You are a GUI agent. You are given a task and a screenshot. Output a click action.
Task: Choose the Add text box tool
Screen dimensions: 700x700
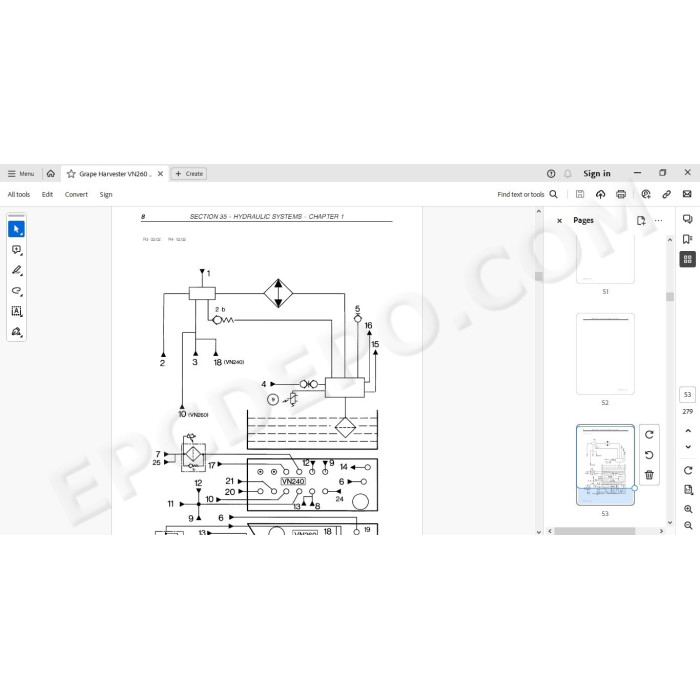pos(17,311)
